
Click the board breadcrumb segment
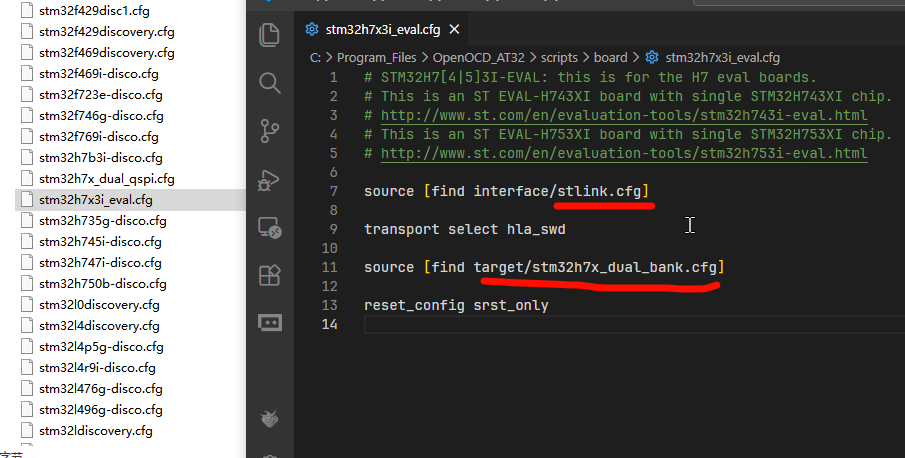[x=617, y=57]
